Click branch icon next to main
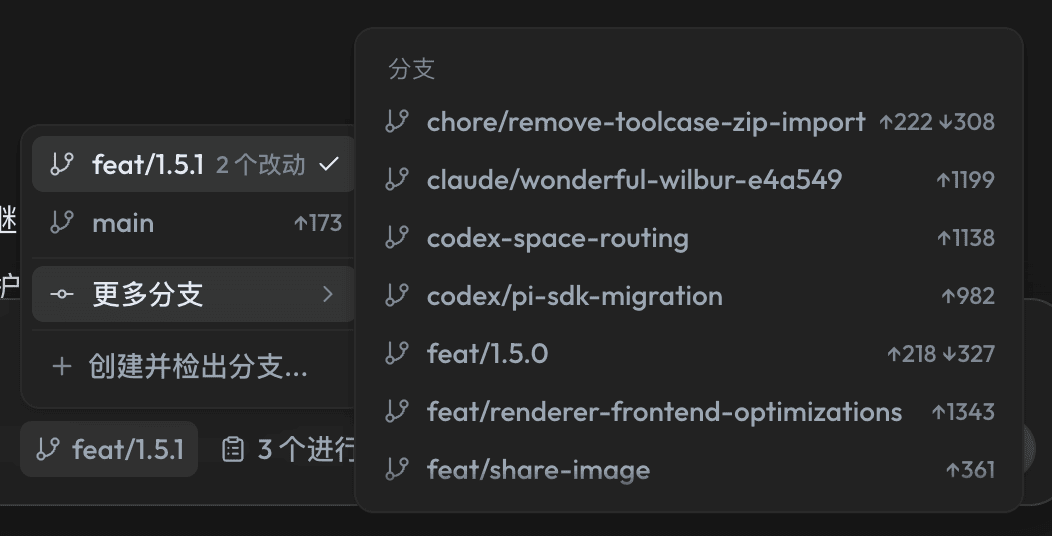Image resolution: width=1052 pixels, height=536 pixels. pos(62,223)
